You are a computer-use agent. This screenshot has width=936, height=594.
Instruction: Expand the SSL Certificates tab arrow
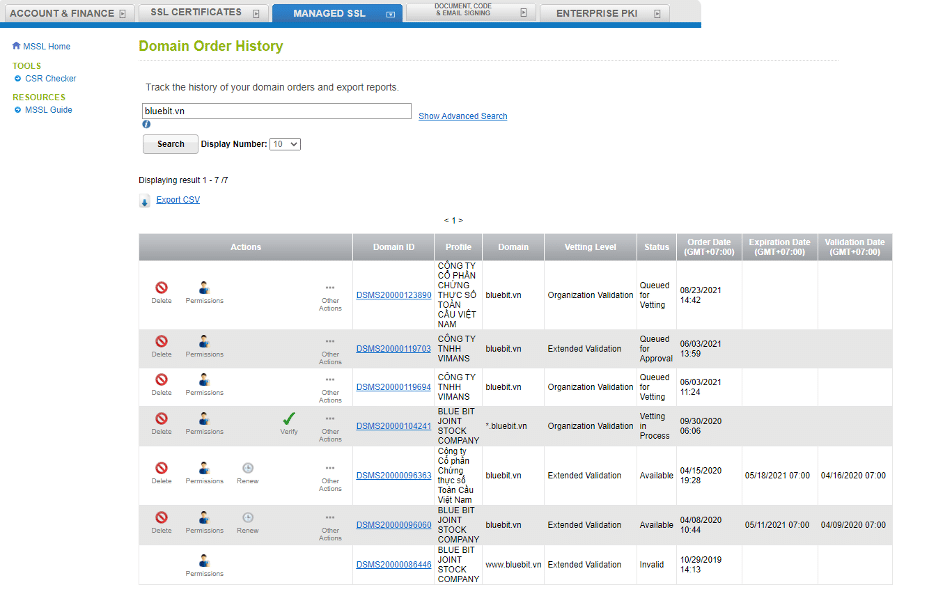click(256, 14)
